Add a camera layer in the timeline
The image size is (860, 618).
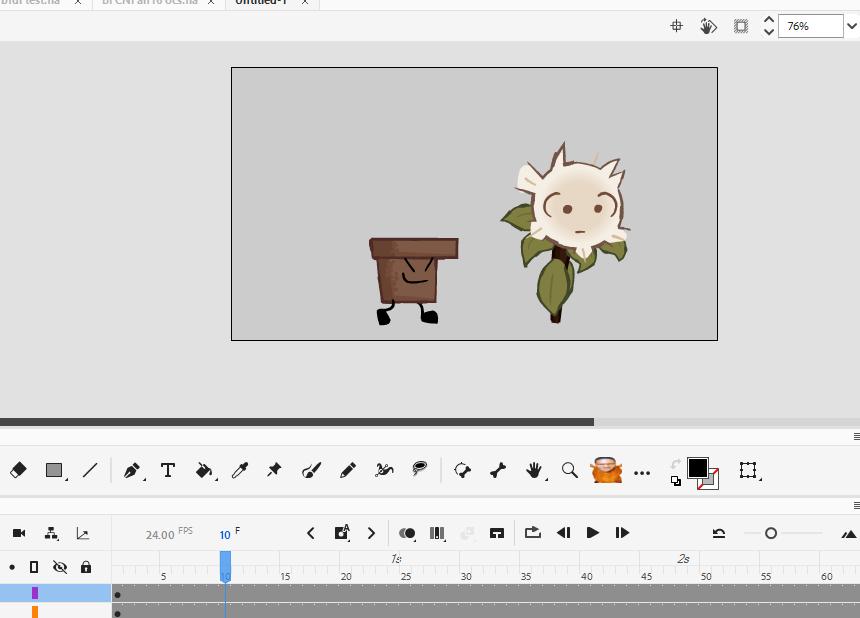tap(19, 533)
